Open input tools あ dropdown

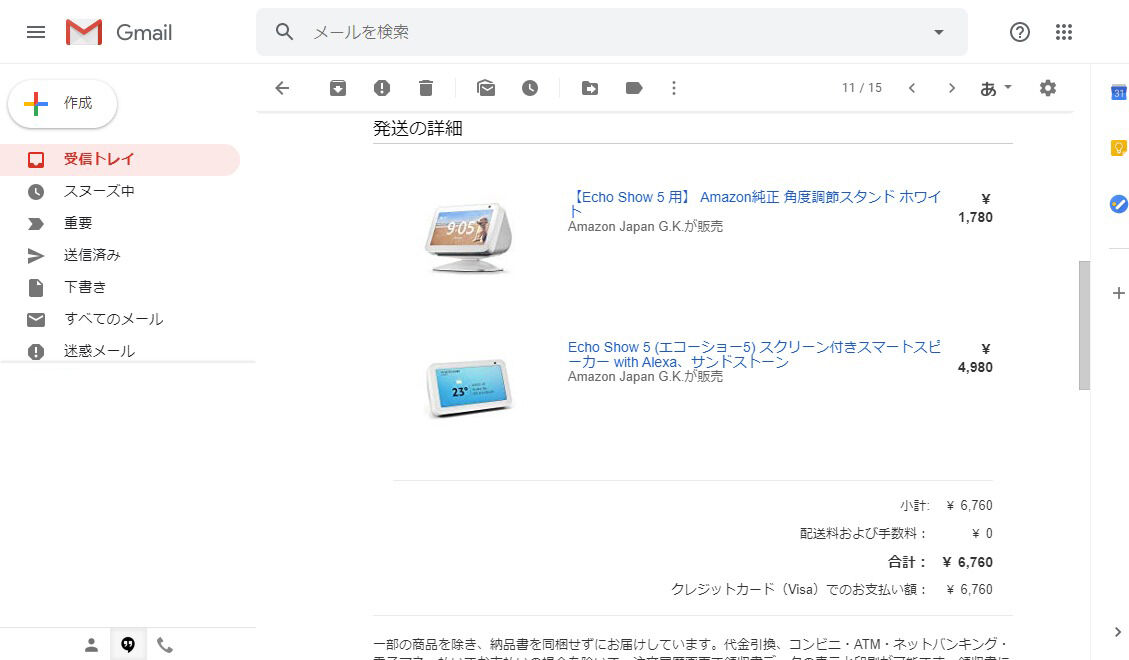(x=996, y=88)
